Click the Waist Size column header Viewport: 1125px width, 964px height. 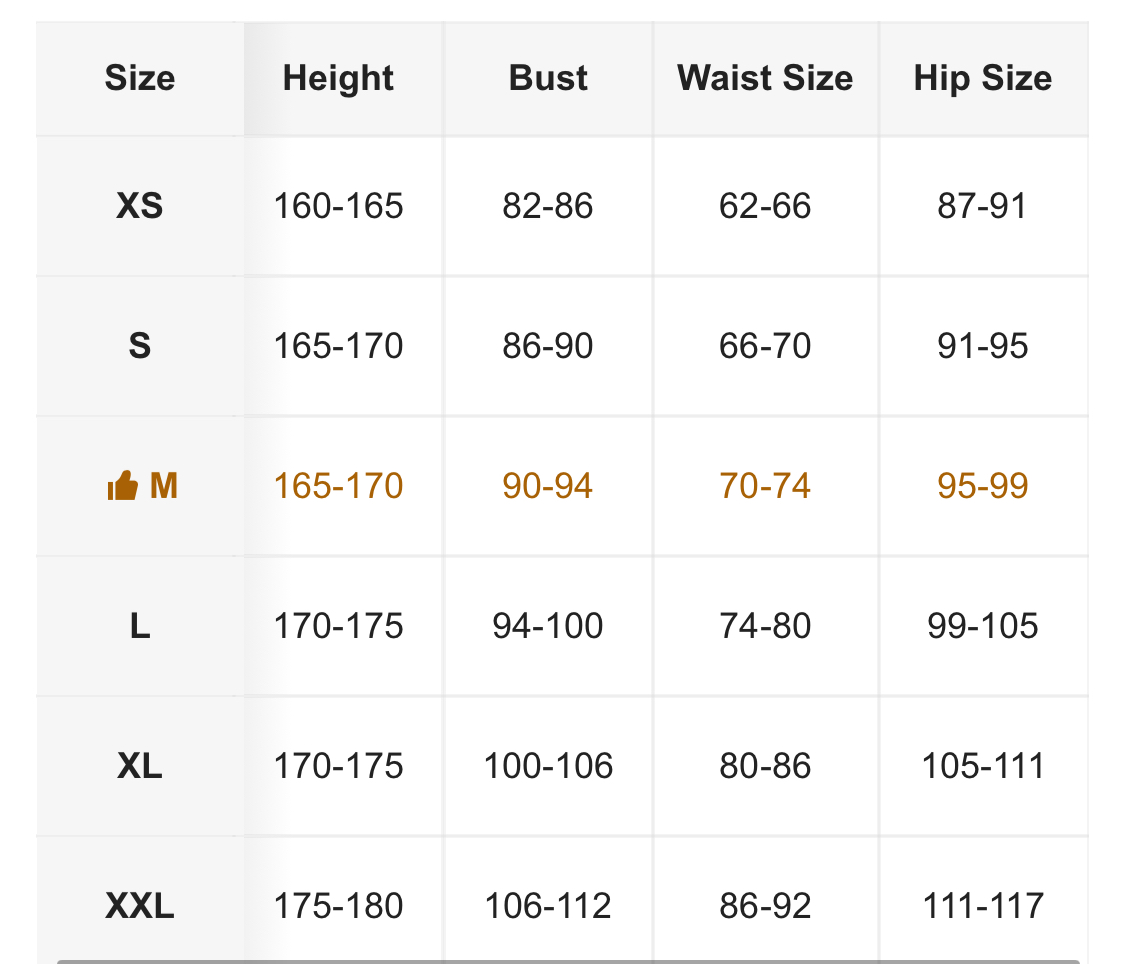(x=765, y=78)
